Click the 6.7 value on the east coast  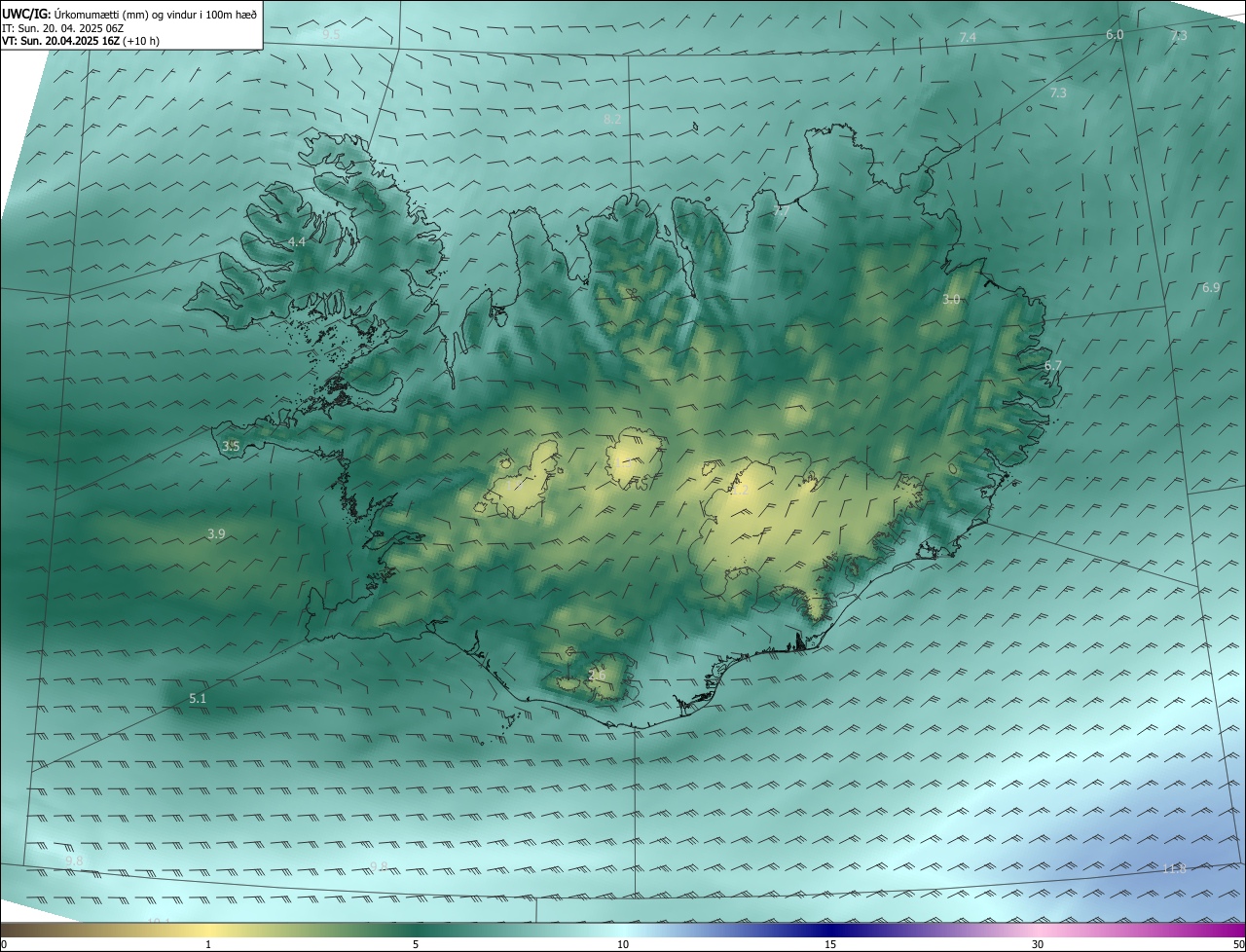pyautogui.click(x=1053, y=366)
